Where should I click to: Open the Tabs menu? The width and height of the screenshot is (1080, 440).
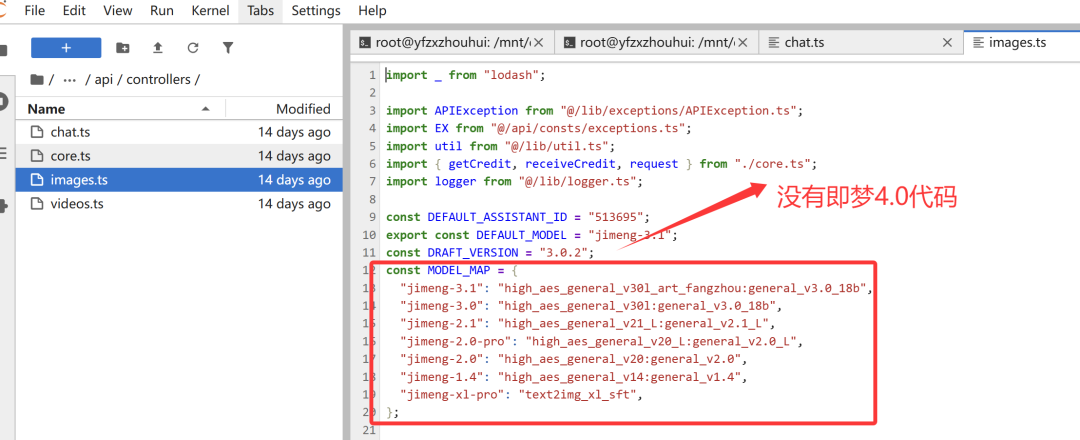pyautogui.click(x=261, y=10)
